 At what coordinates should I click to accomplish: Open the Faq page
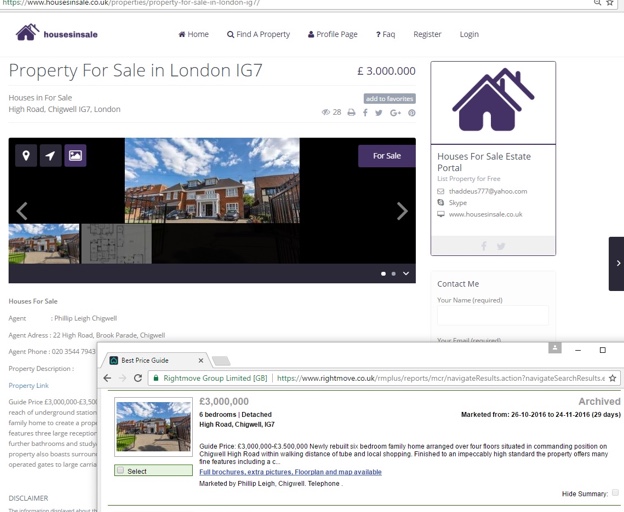(385, 34)
